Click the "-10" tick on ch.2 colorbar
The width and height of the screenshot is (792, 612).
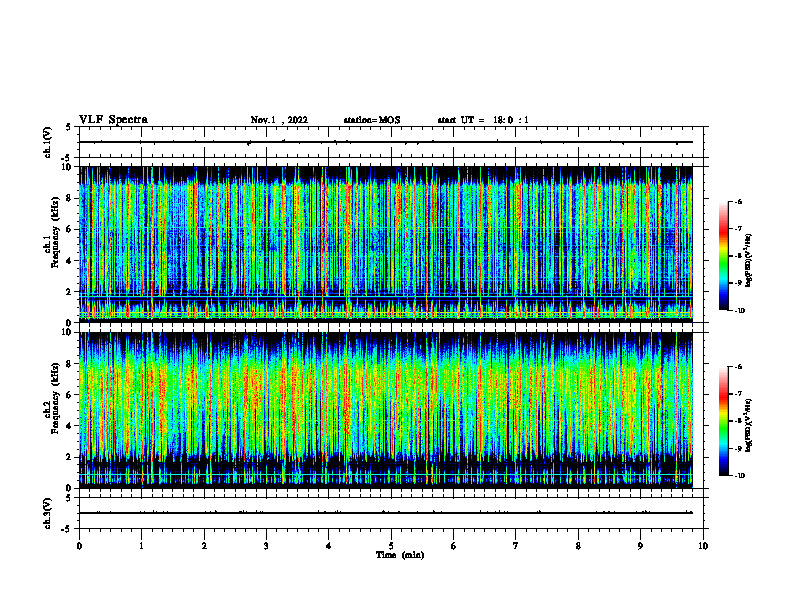tap(739, 476)
